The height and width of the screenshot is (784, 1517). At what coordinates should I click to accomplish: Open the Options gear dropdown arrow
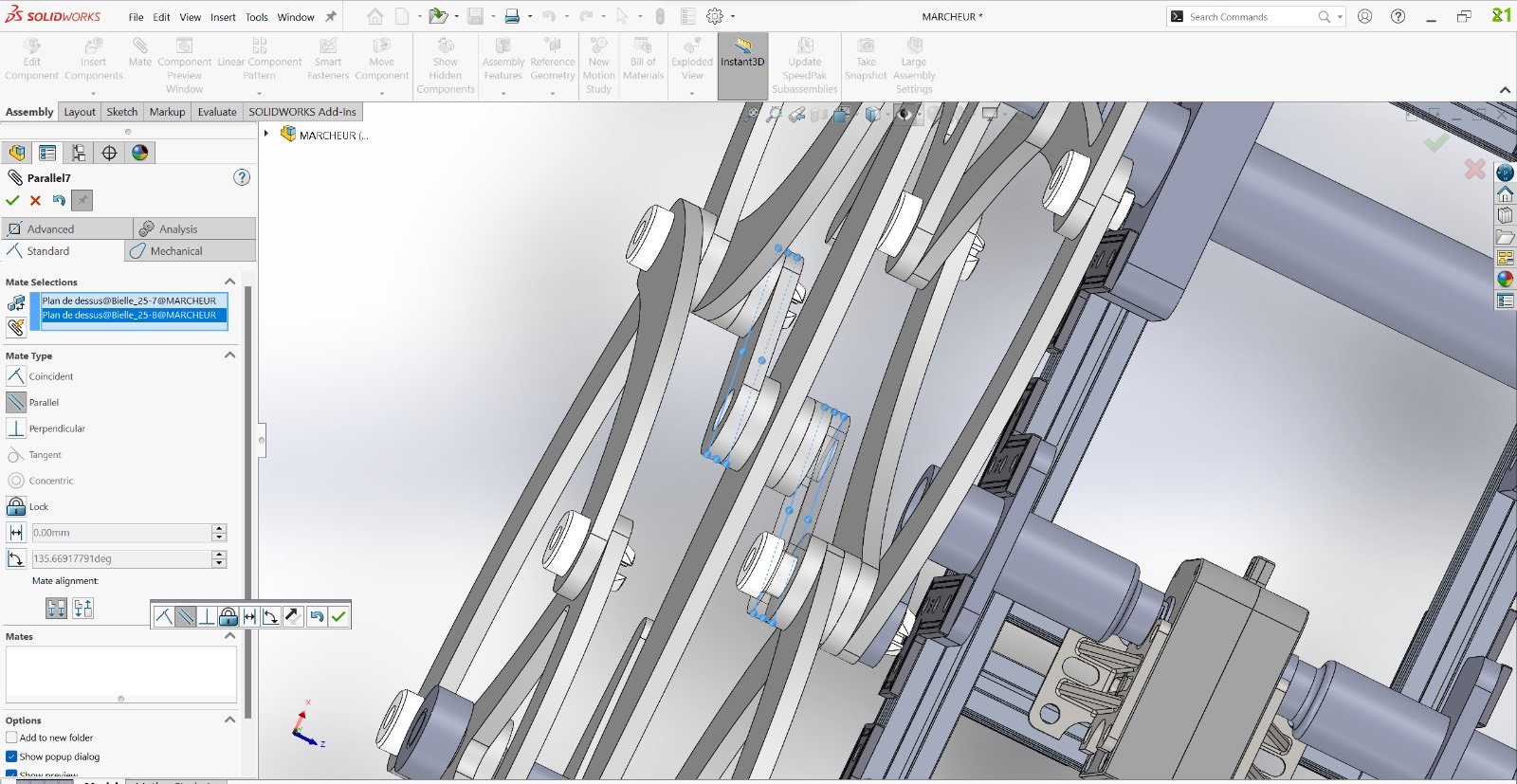pos(733,16)
